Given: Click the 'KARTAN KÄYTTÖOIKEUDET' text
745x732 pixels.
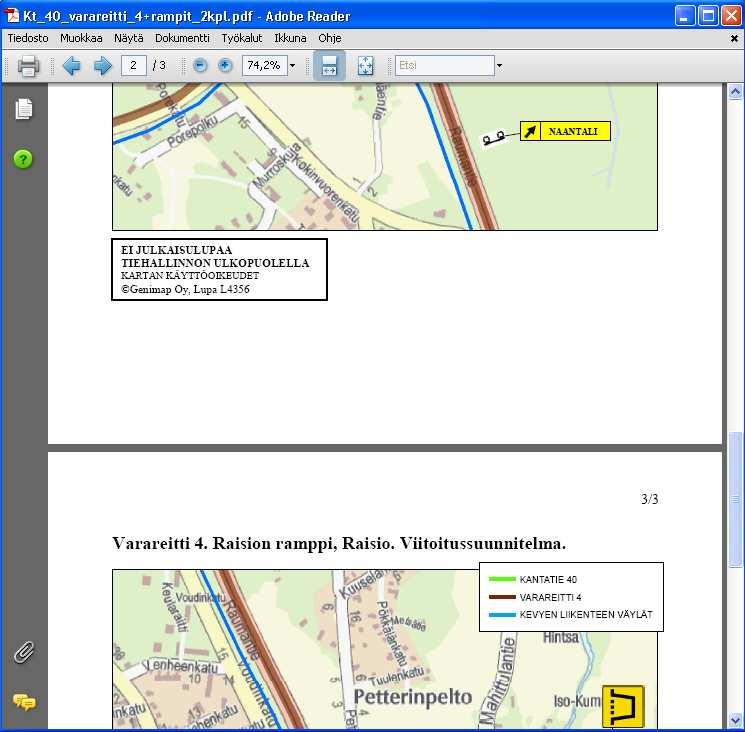Looking at the screenshot, I should point(190,276).
